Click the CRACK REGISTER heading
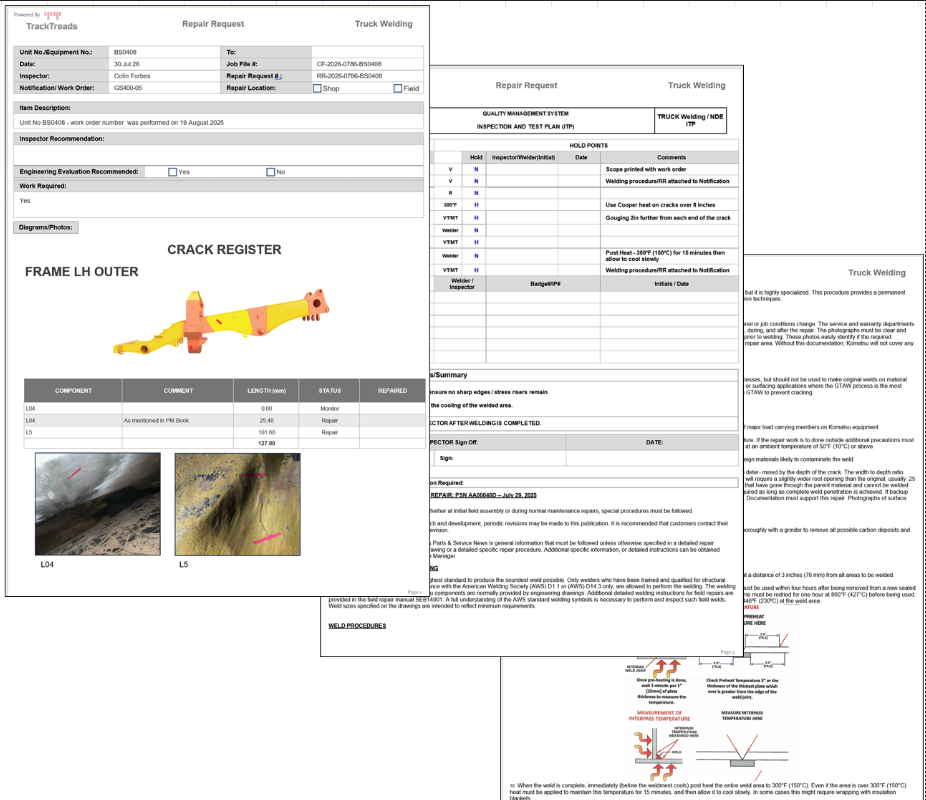 pos(224,250)
